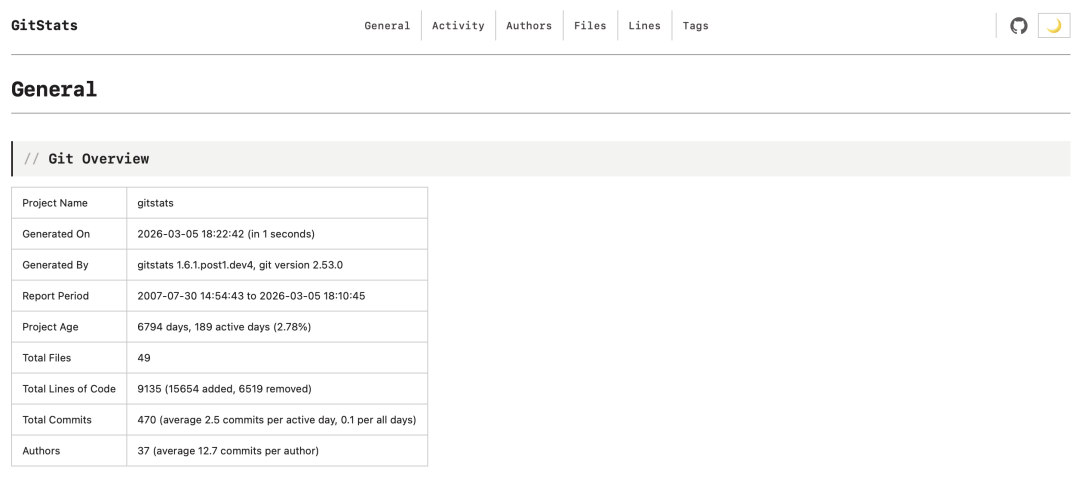Screen dimensions: 1080x500
Task: Open the GitHub repository icon
Action: [1019, 26]
